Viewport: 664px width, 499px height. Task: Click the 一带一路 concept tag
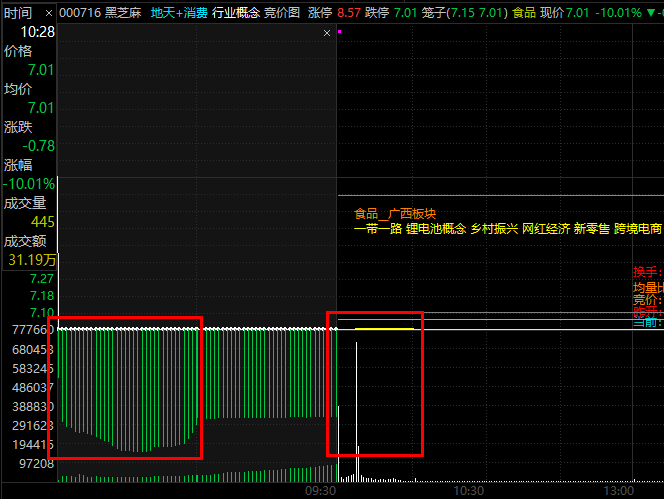click(x=378, y=229)
